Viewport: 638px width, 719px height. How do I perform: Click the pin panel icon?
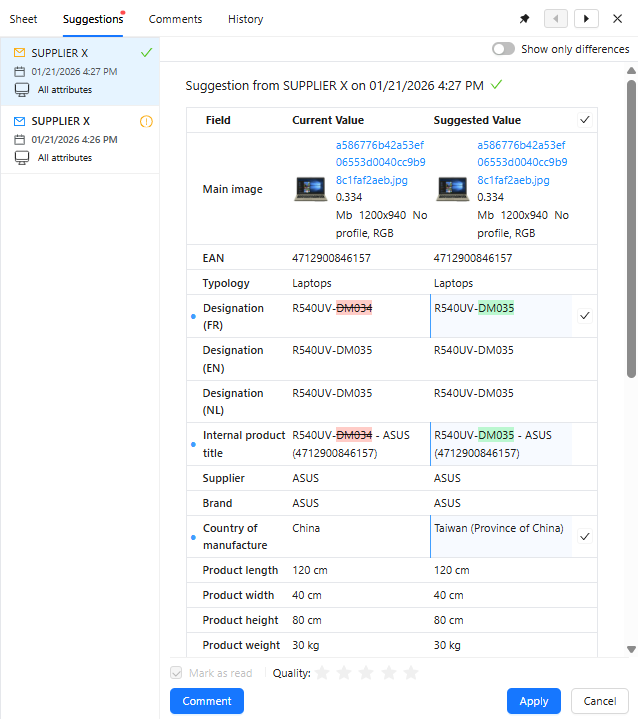(524, 19)
